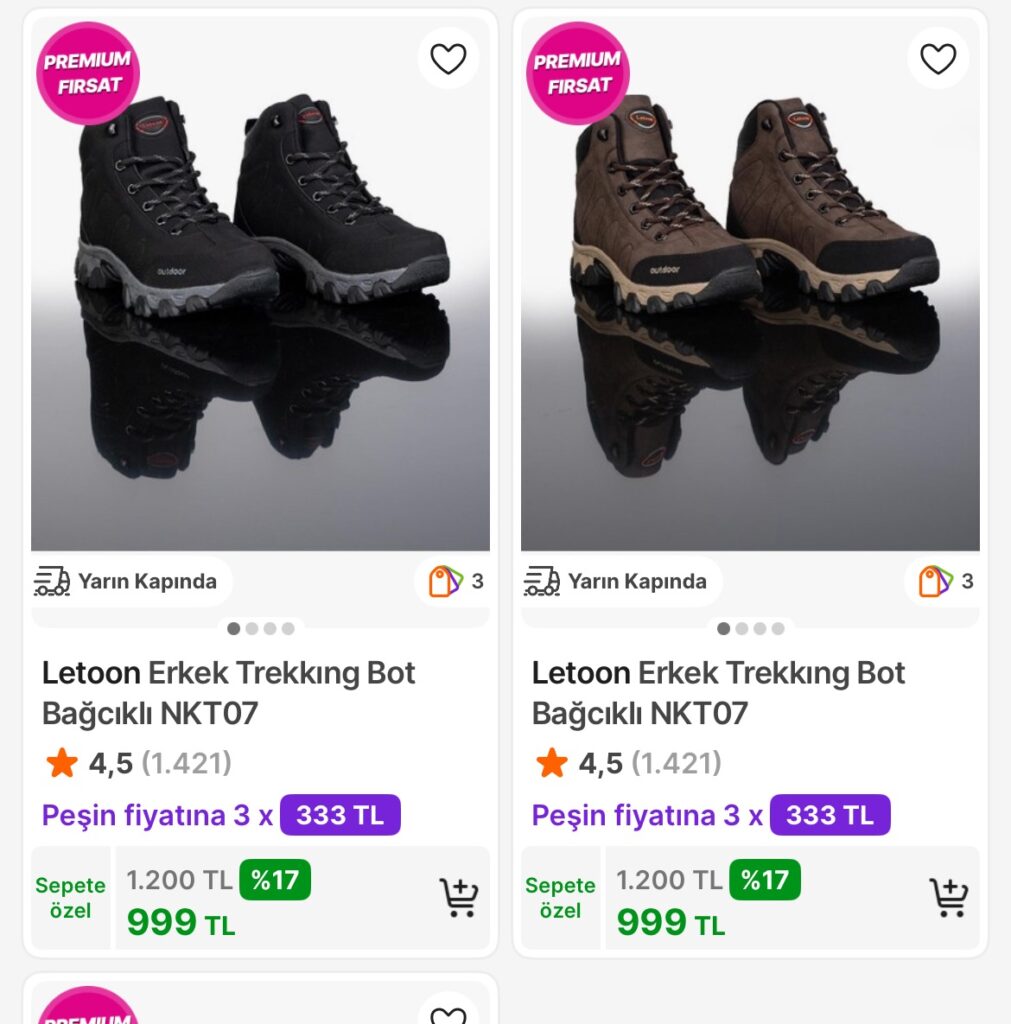Screen dimensions: 1011x1024
Task: Add black trekking boots to cart
Action: (x=459, y=898)
